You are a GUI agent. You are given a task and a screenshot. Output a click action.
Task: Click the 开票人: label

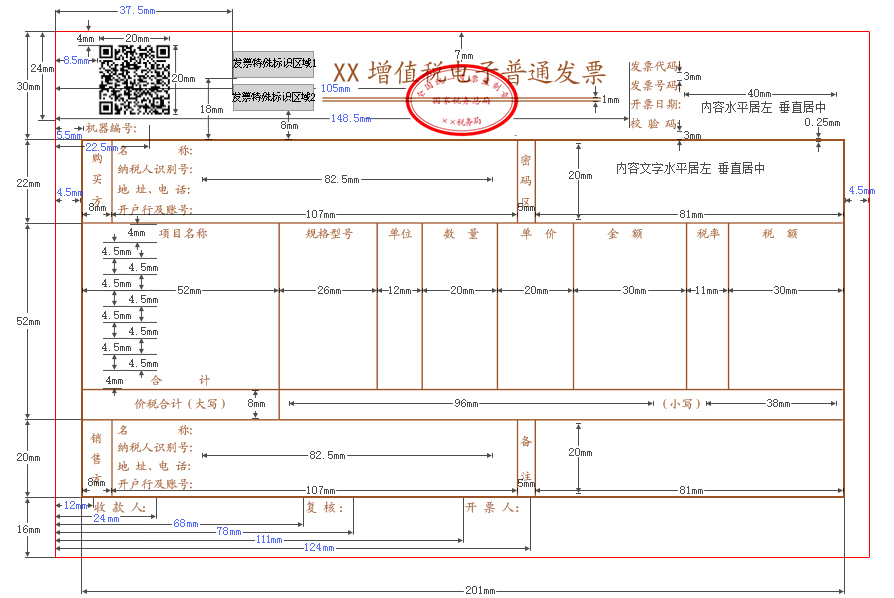click(x=492, y=507)
